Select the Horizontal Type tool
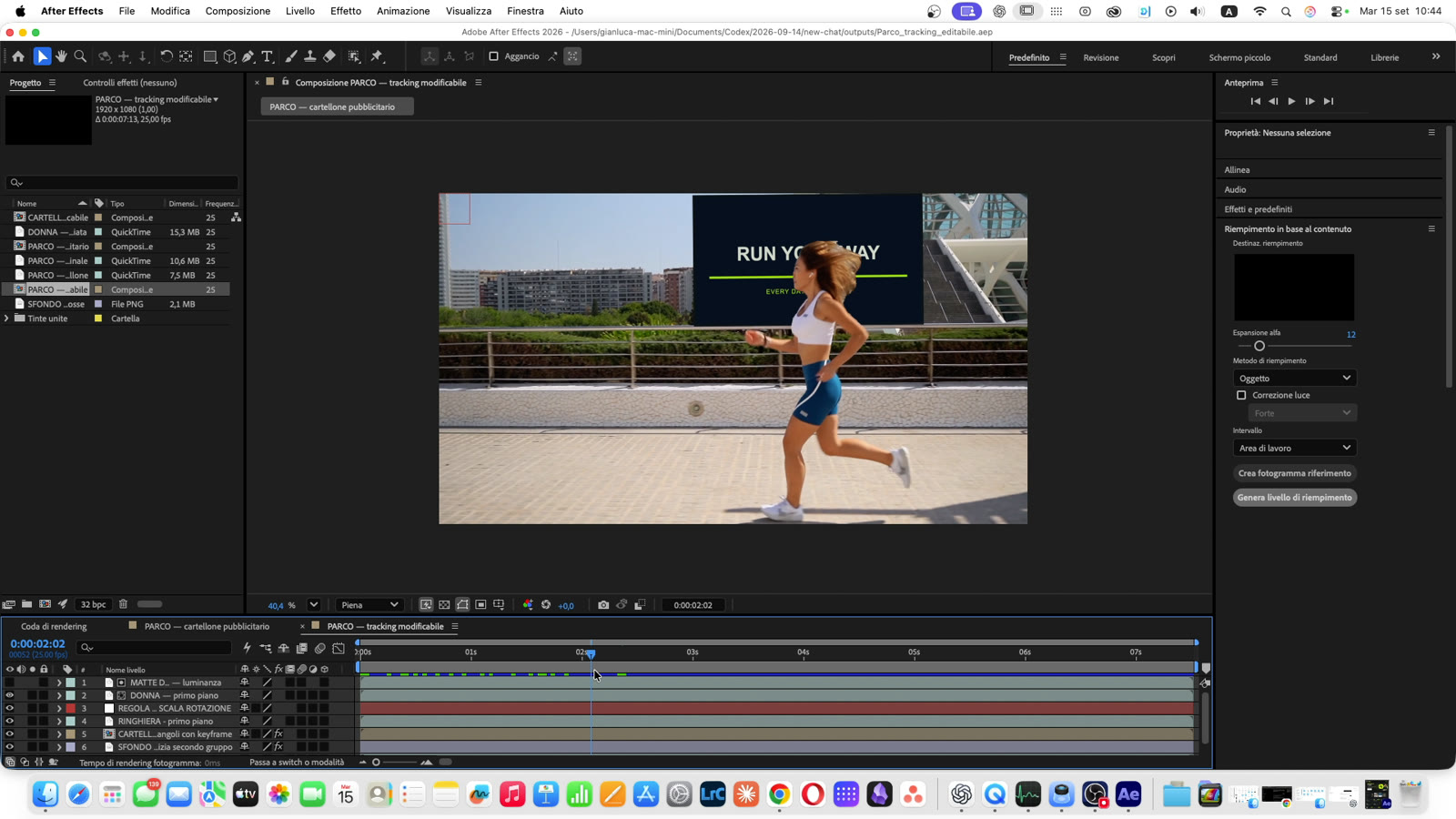Image resolution: width=1456 pixels, height=819 pixels. [268, 56]
